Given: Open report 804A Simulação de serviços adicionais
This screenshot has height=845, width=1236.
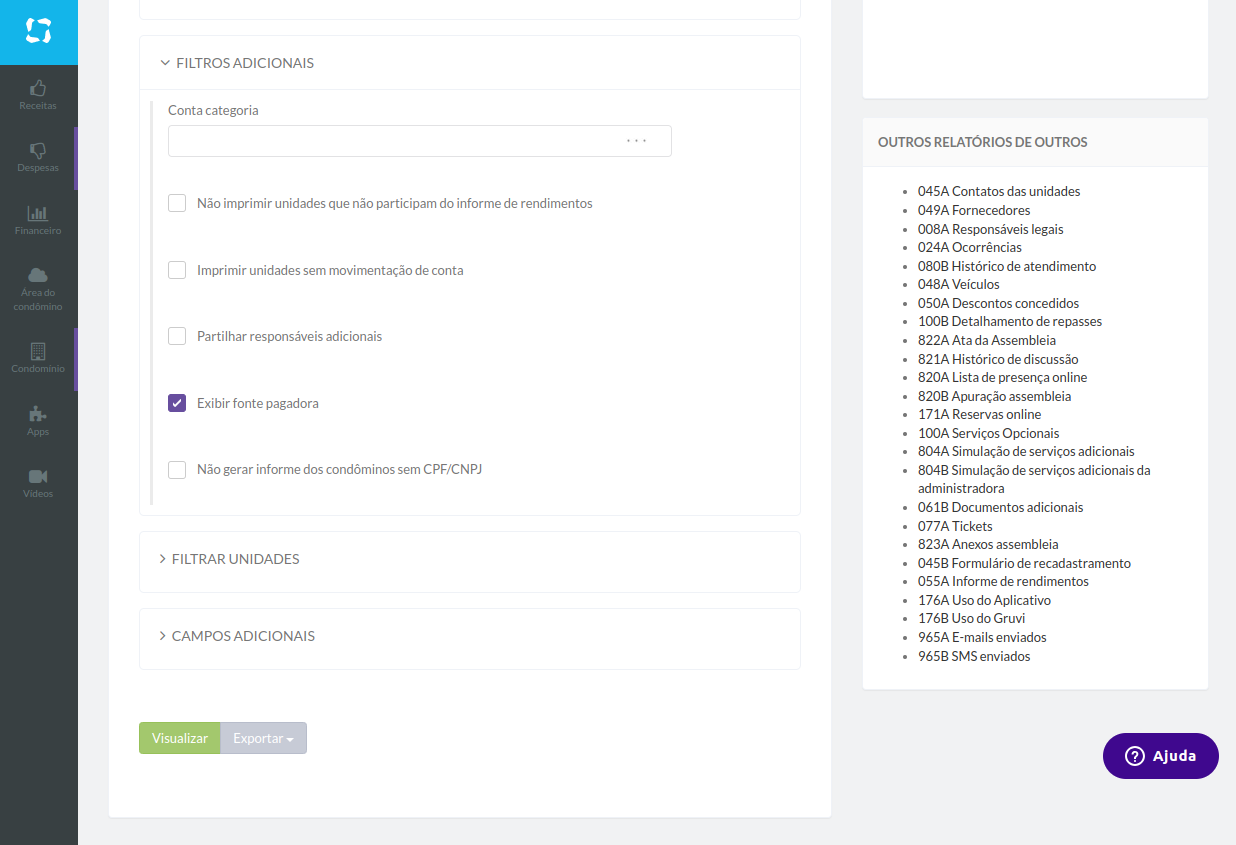Looking at the screenshot, I should 1026,451.
